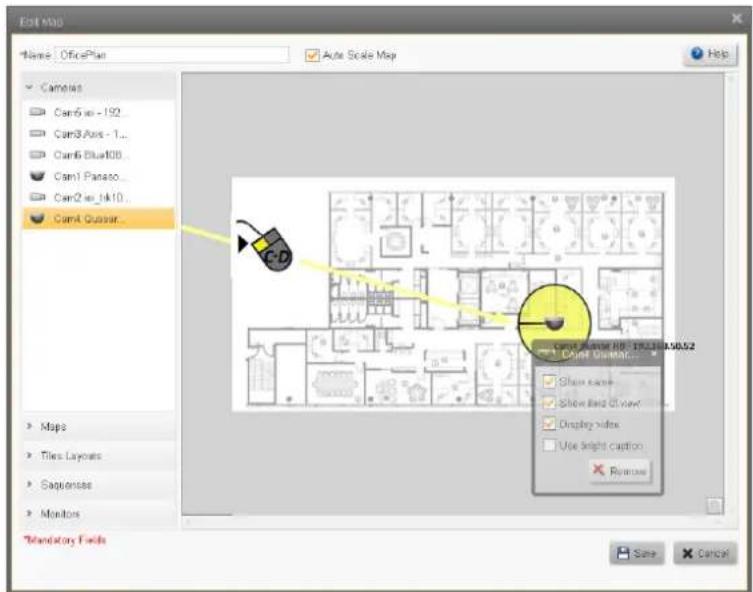Click the blue Help question mark icon
Image resolution: width=753 pixels, height=592 pixels.
697,53
